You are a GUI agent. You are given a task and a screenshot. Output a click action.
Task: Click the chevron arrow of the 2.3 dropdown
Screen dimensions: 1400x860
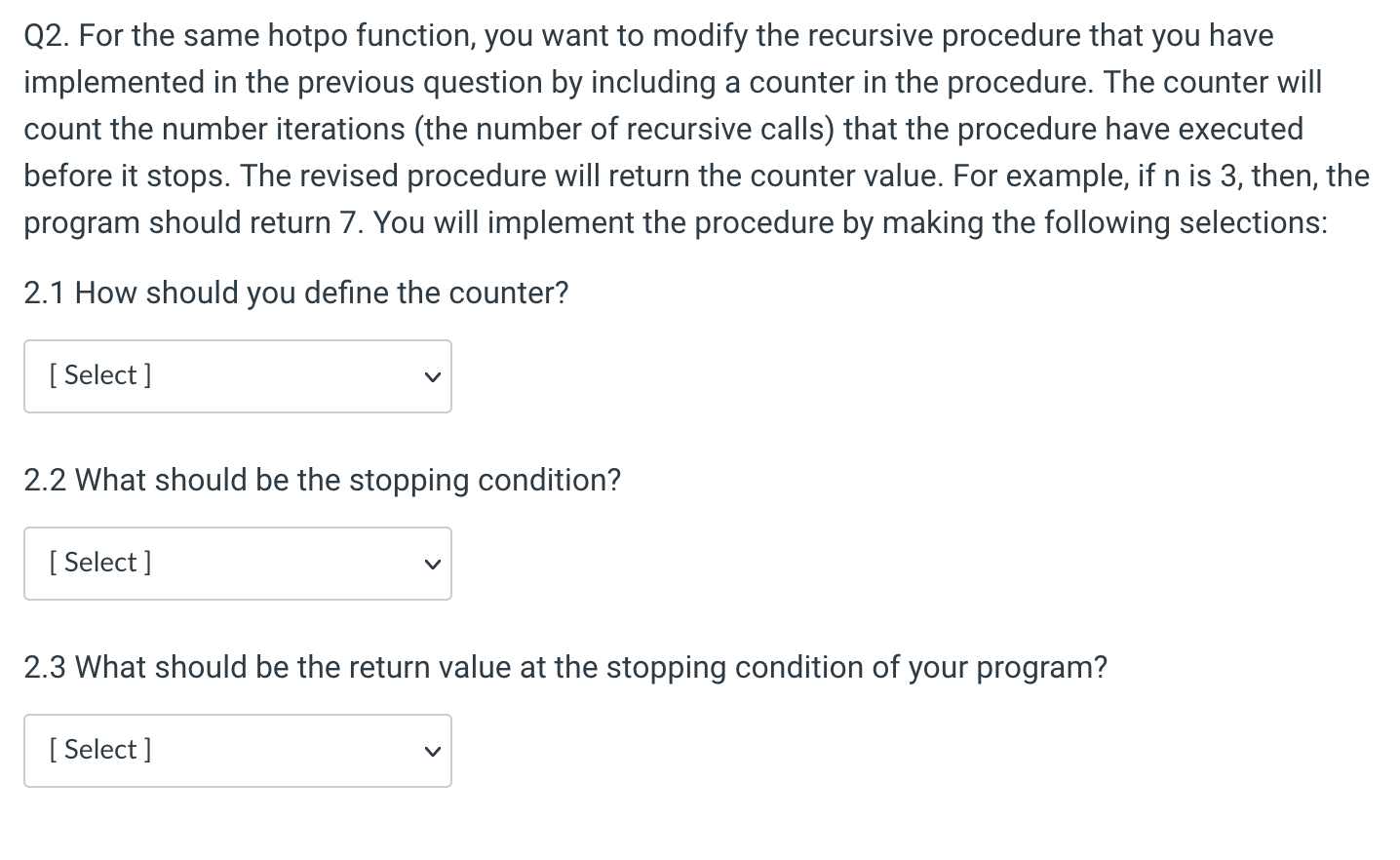432,752
